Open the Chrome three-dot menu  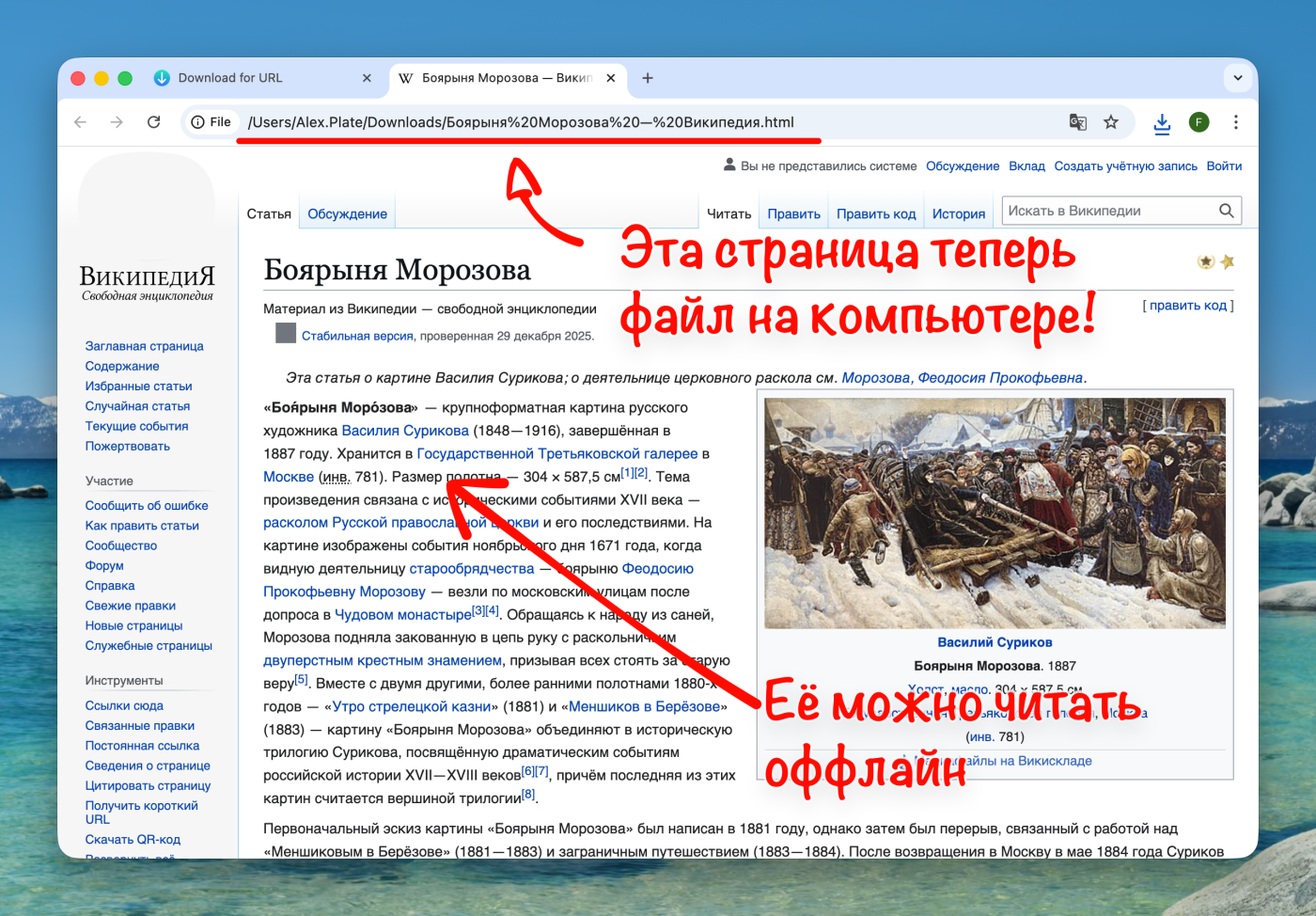pyautogui.click(x=1237, y=122)
